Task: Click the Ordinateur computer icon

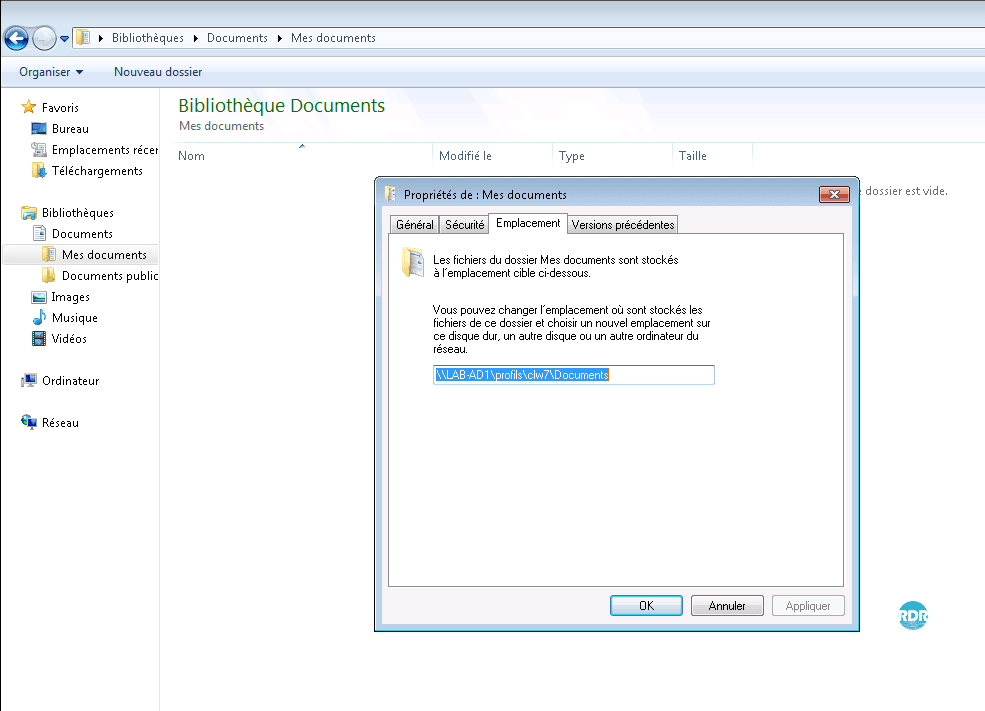Action: (28, 380)
